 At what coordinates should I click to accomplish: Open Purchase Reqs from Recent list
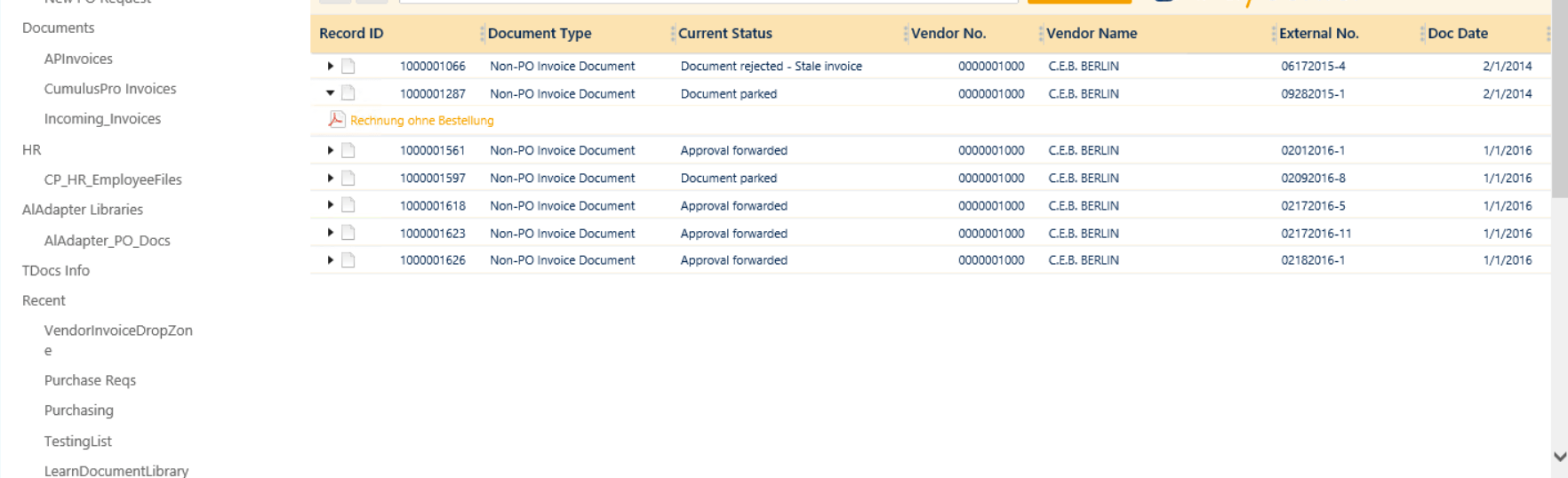pos(90,380)
